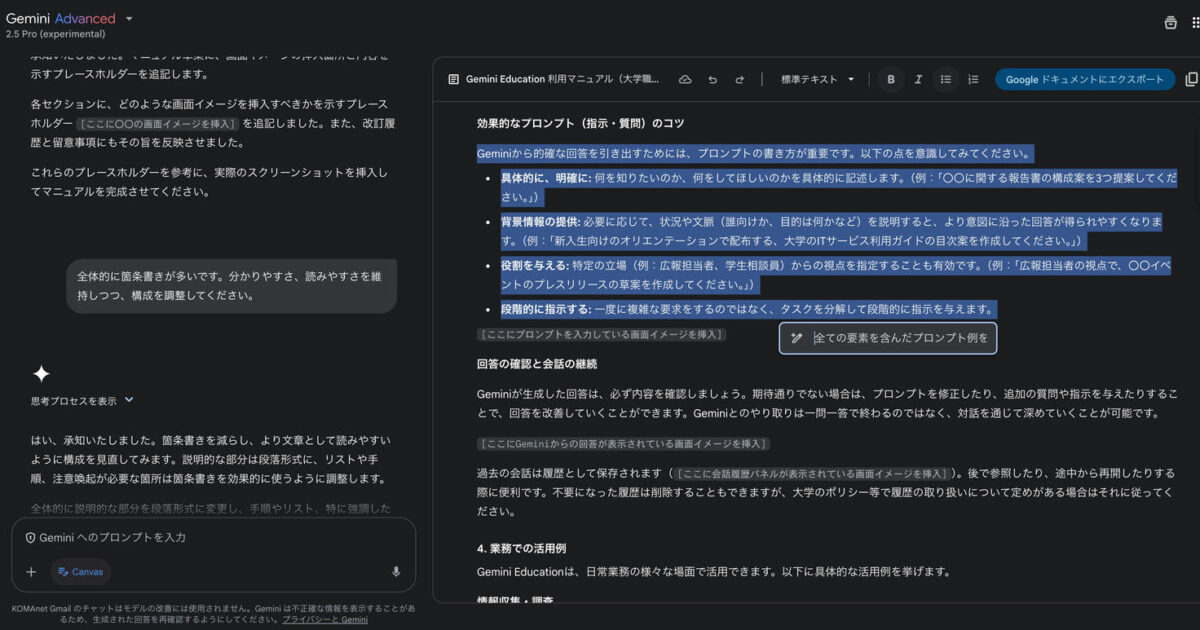Open the プライバシーと Gemini link
This screenshot has width=1200, height=630.
coord(325,620)
